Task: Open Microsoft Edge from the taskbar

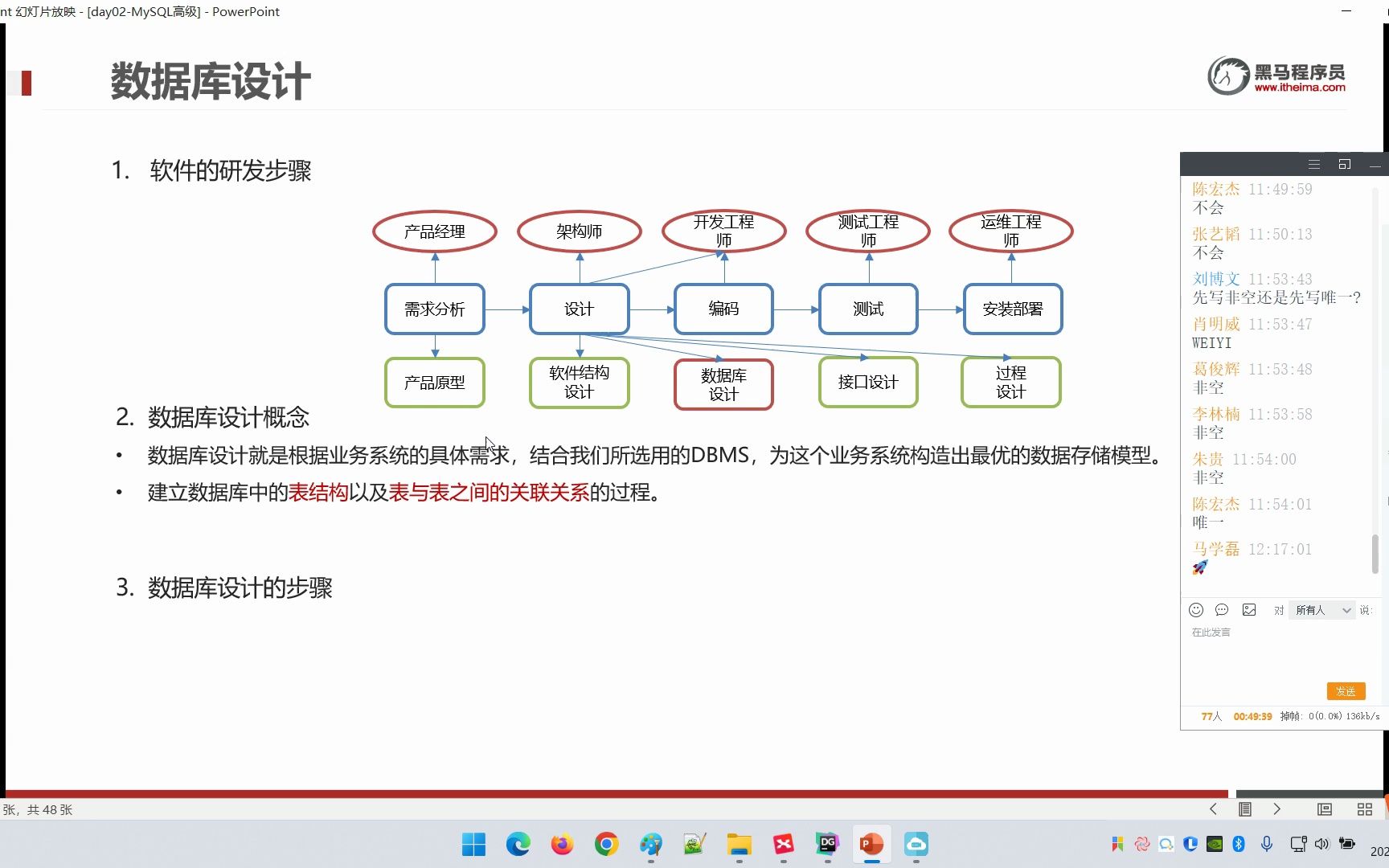Action: tap(518, 844)
